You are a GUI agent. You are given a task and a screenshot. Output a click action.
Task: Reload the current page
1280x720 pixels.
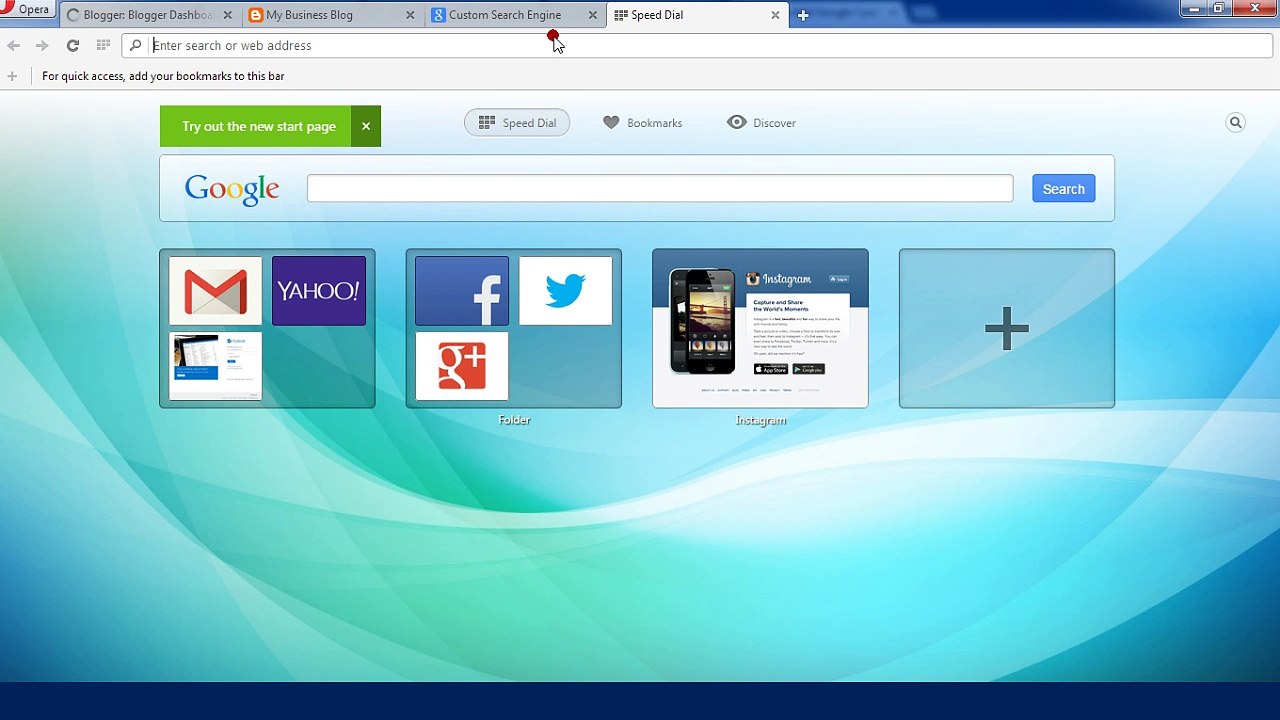(72, 45)
